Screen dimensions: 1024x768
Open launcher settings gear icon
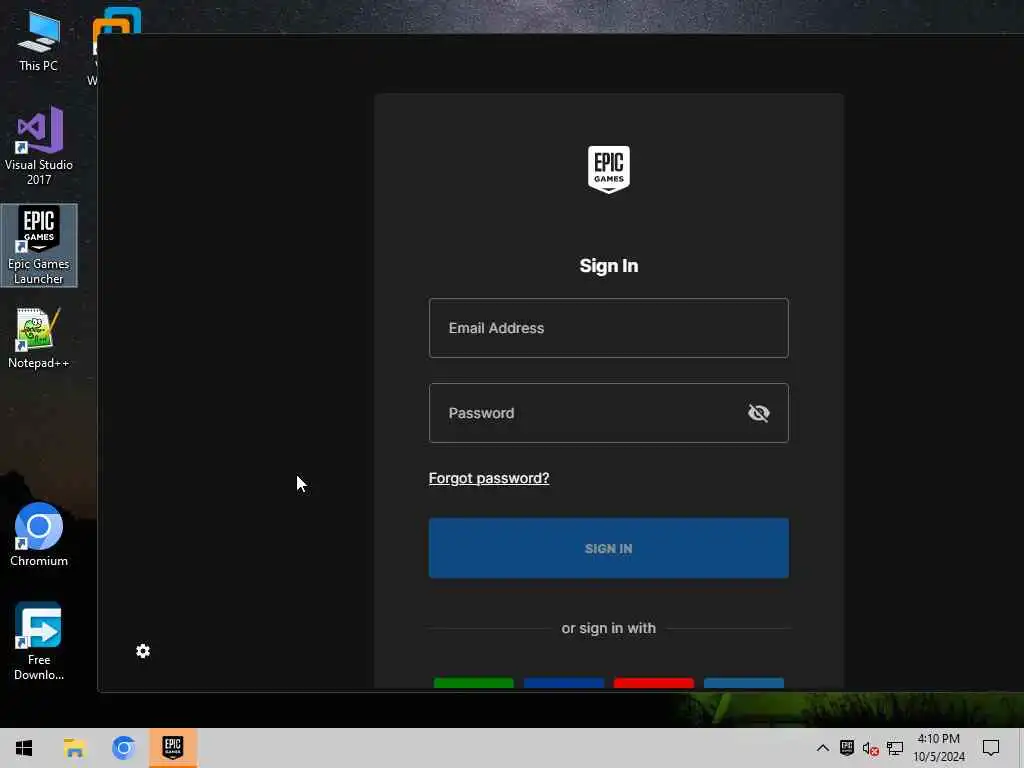click(x=143, y=651)
